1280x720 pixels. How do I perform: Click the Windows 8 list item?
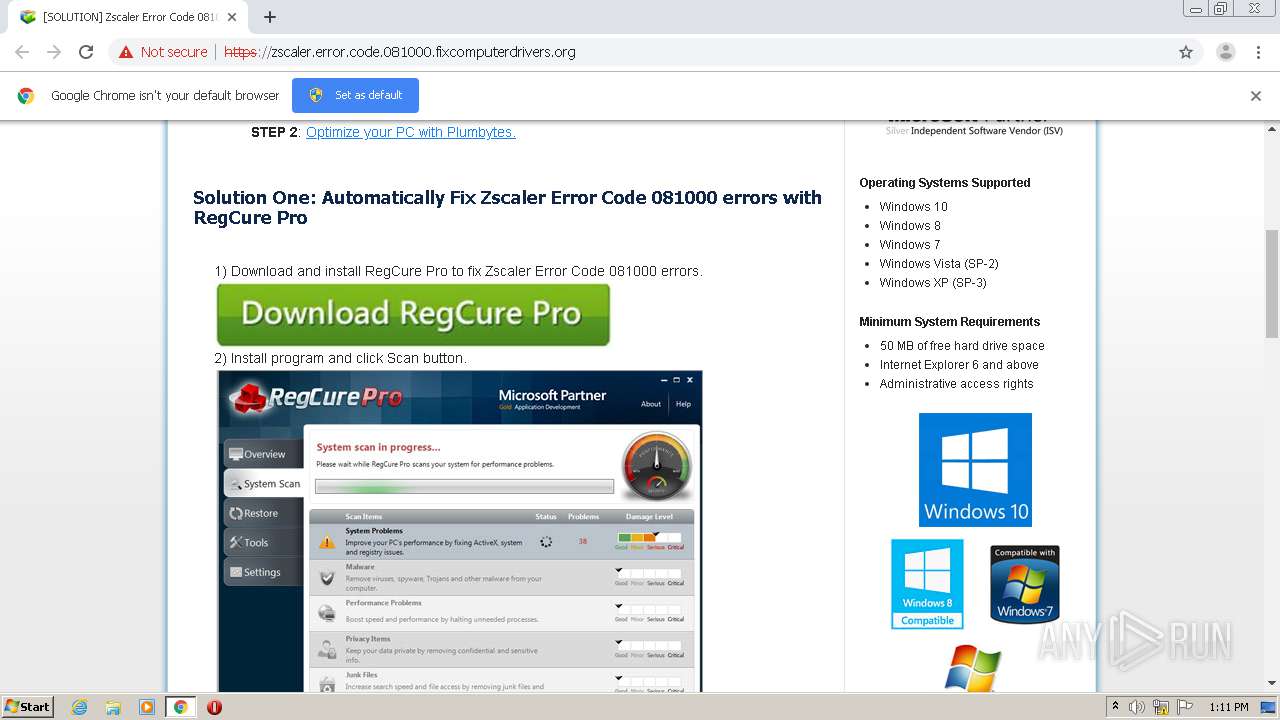point(910,226)
